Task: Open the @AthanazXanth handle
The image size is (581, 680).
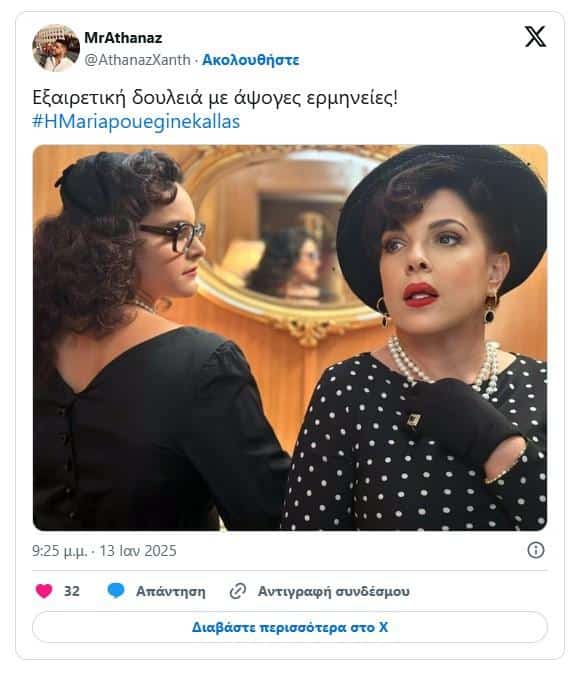Action: coord(137,60)
